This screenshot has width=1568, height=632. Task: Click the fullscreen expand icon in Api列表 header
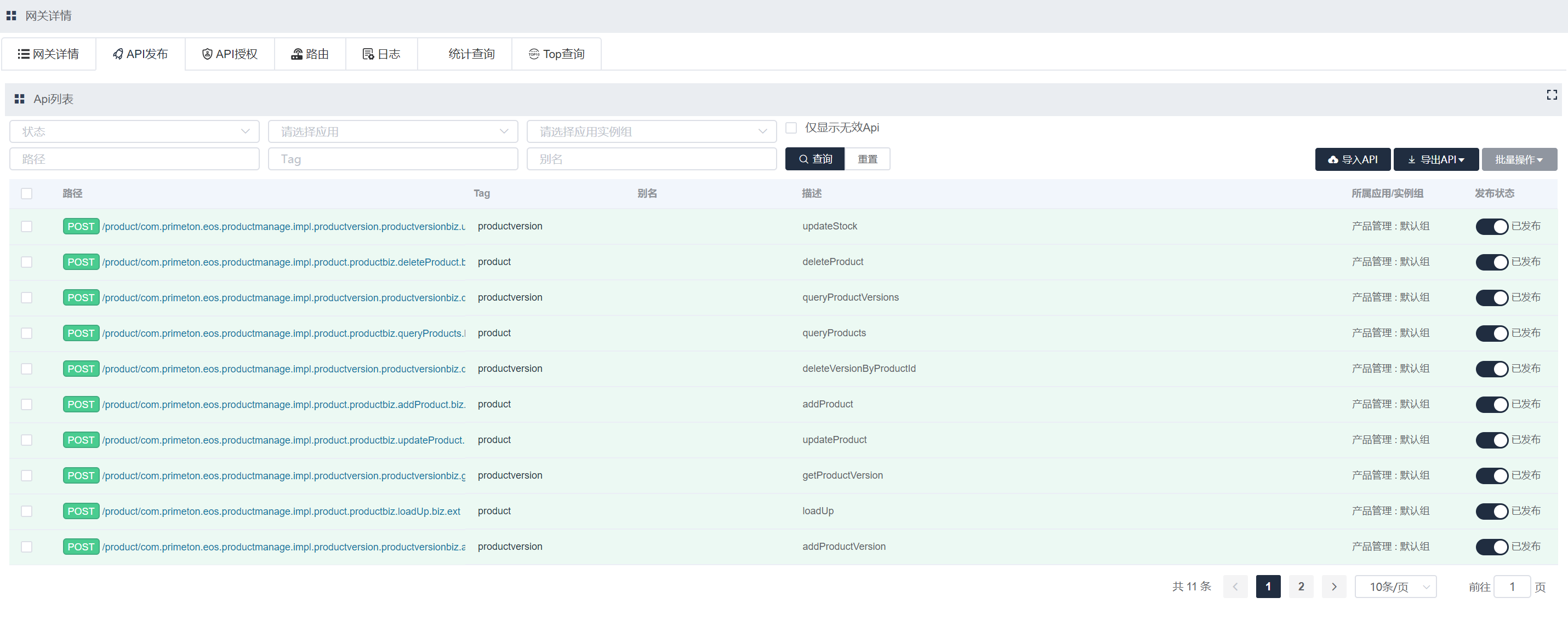pyautogui.click(x=1552, y=95)
